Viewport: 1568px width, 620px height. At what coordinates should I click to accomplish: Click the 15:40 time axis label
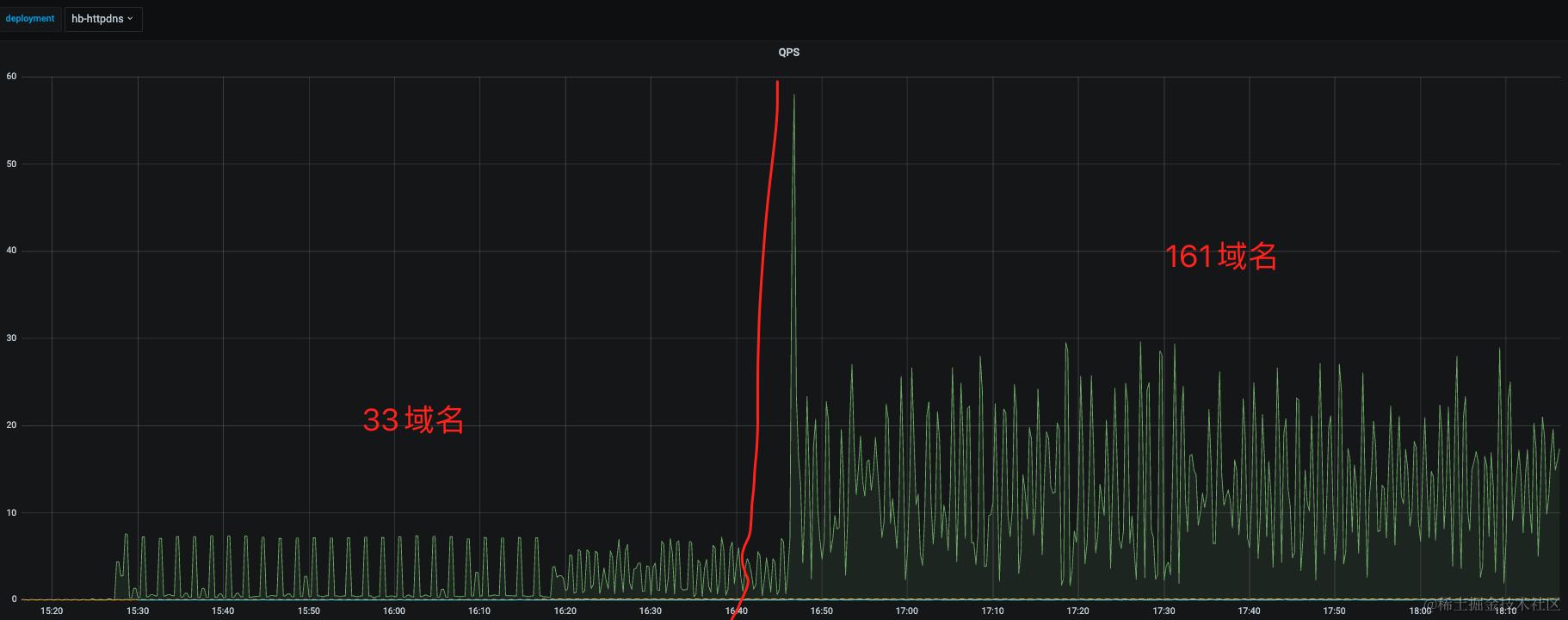223,611
